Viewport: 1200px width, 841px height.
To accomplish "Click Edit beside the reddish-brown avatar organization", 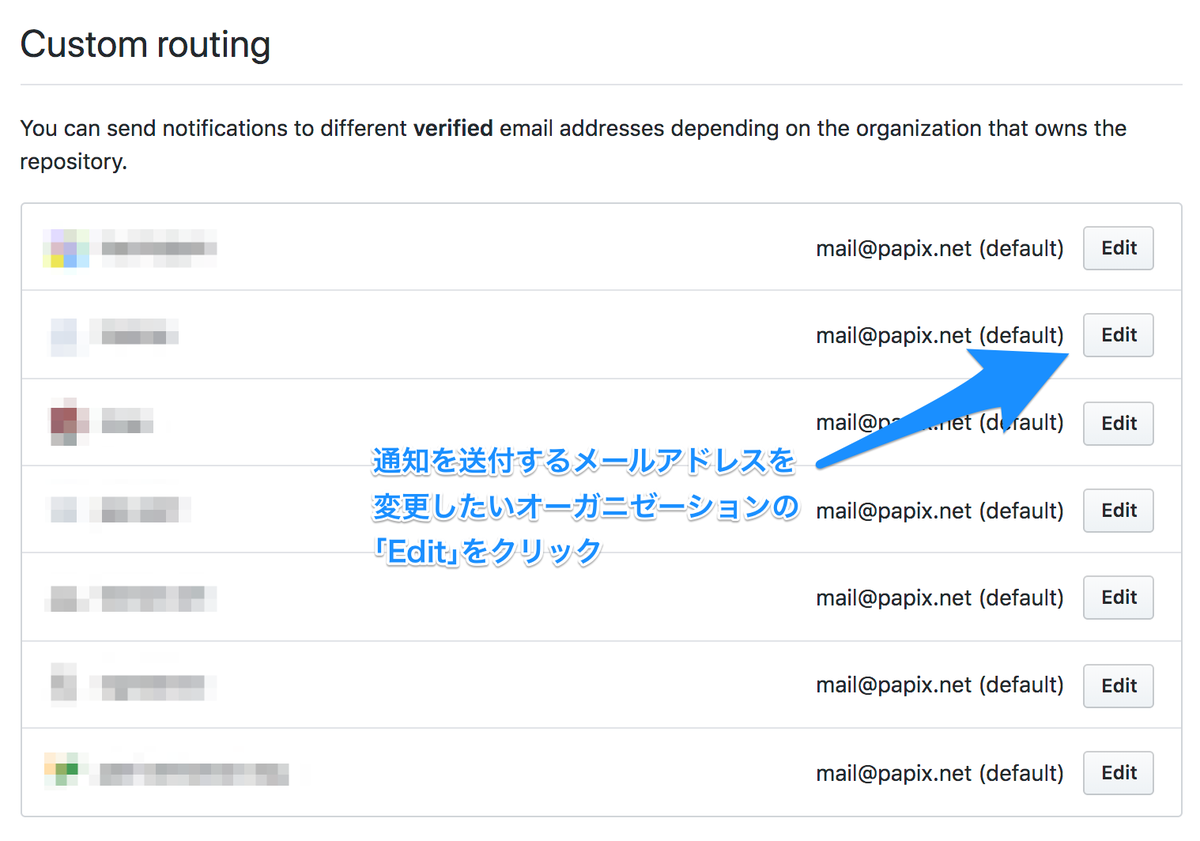I will 1118,423.
